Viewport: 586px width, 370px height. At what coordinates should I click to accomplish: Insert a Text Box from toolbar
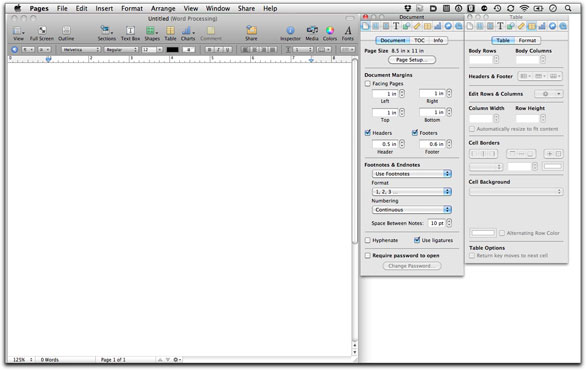[130, 33]
